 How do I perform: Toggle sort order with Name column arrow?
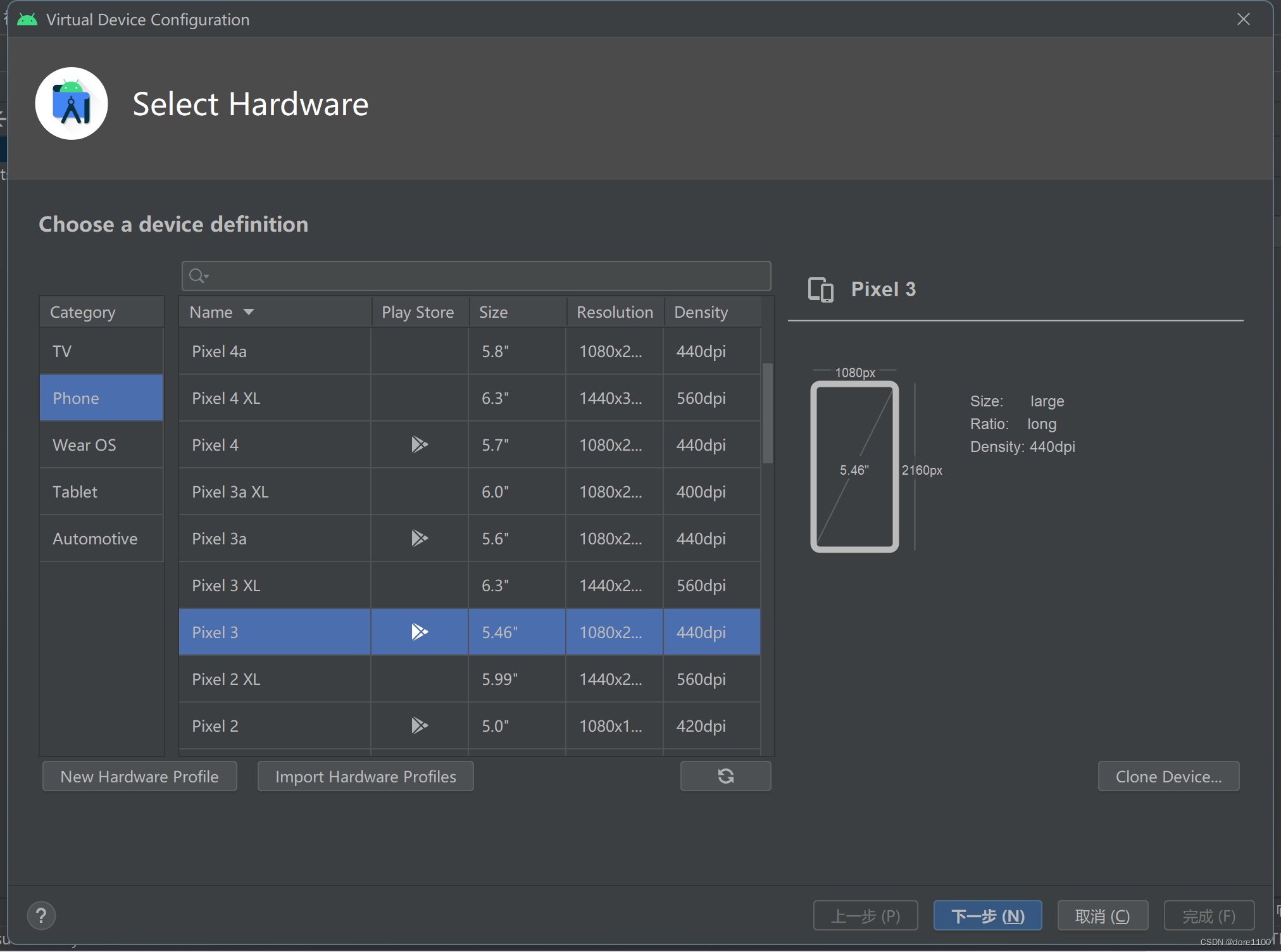tap(249, 312)
